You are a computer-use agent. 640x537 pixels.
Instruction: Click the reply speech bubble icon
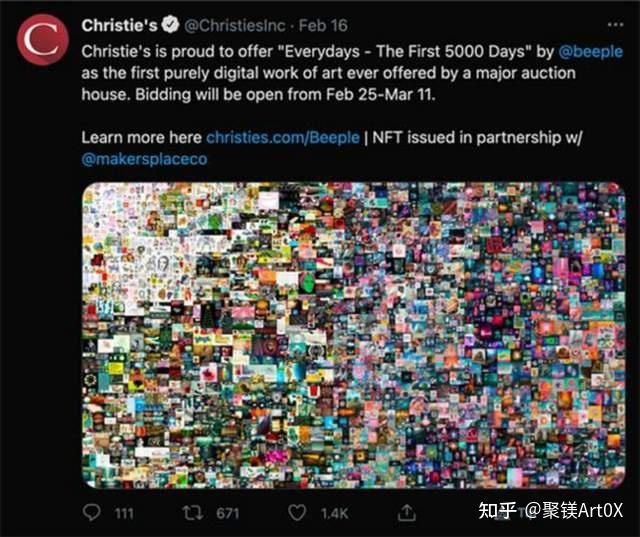(91, 513)
